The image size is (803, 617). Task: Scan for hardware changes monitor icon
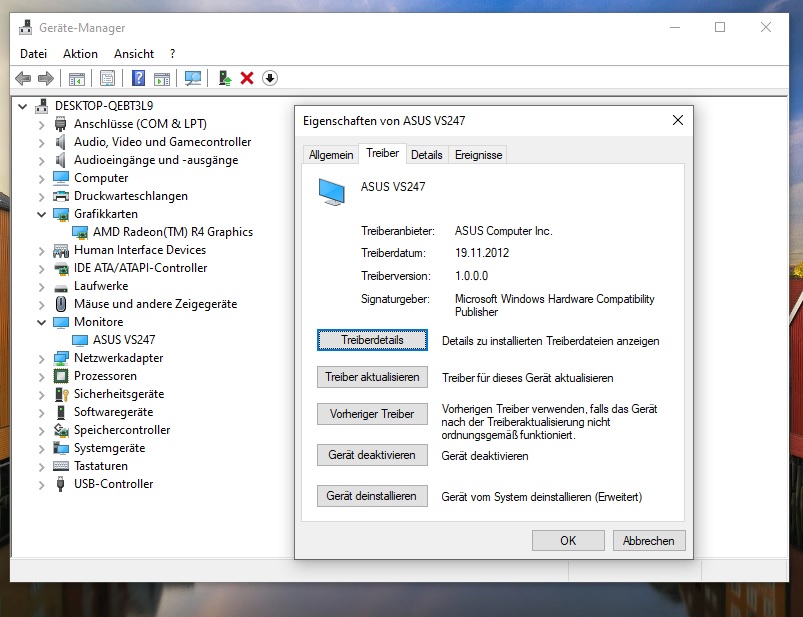pyautogui.click(x=193, y=78)
